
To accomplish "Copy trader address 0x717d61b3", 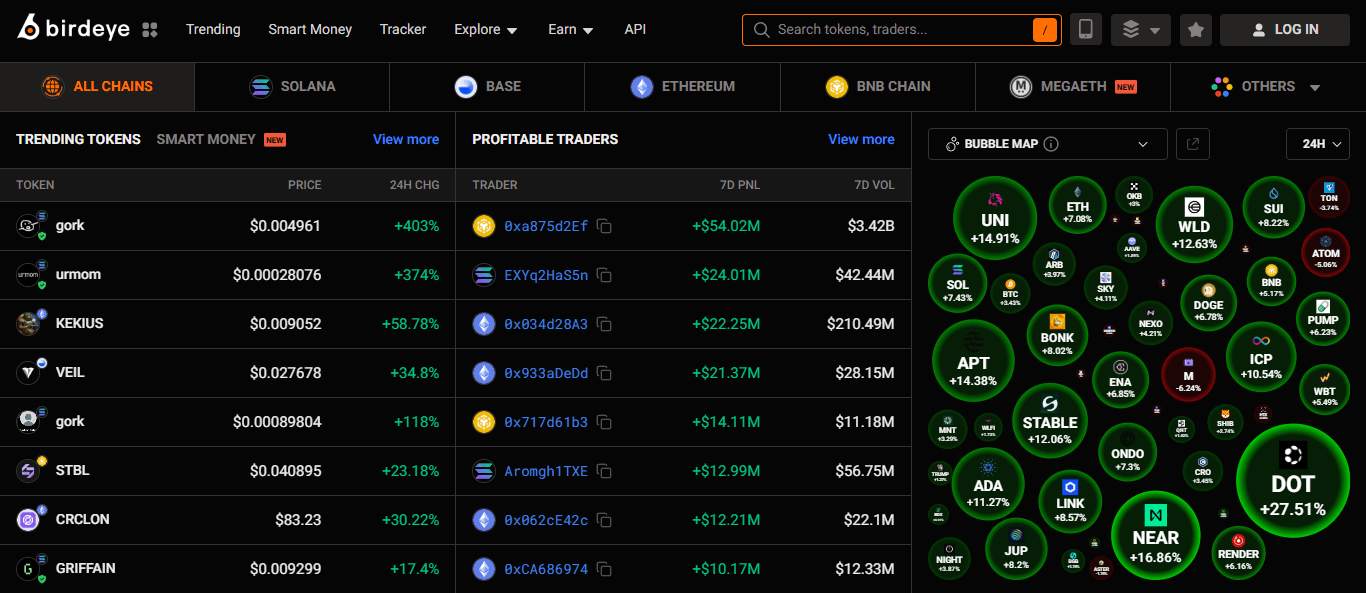I will [604, 422].
